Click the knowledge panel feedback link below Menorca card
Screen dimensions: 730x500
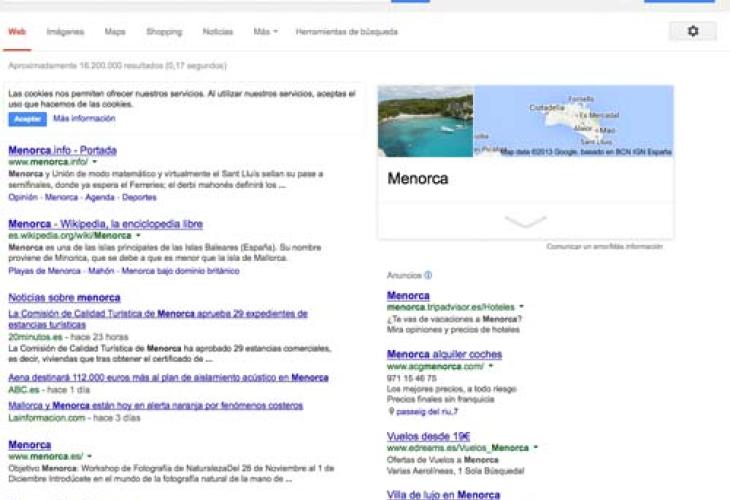(604, 247)
